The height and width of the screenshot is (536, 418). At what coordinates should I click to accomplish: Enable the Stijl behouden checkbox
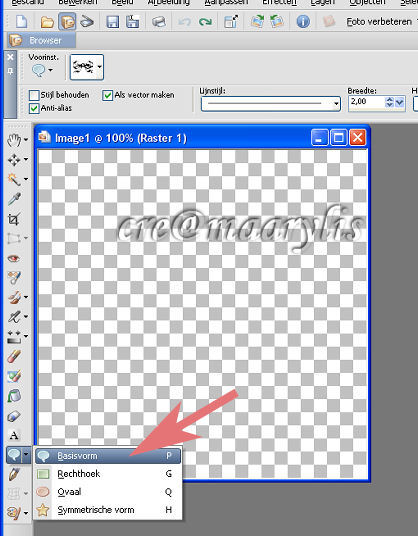[x=34, y=95]
